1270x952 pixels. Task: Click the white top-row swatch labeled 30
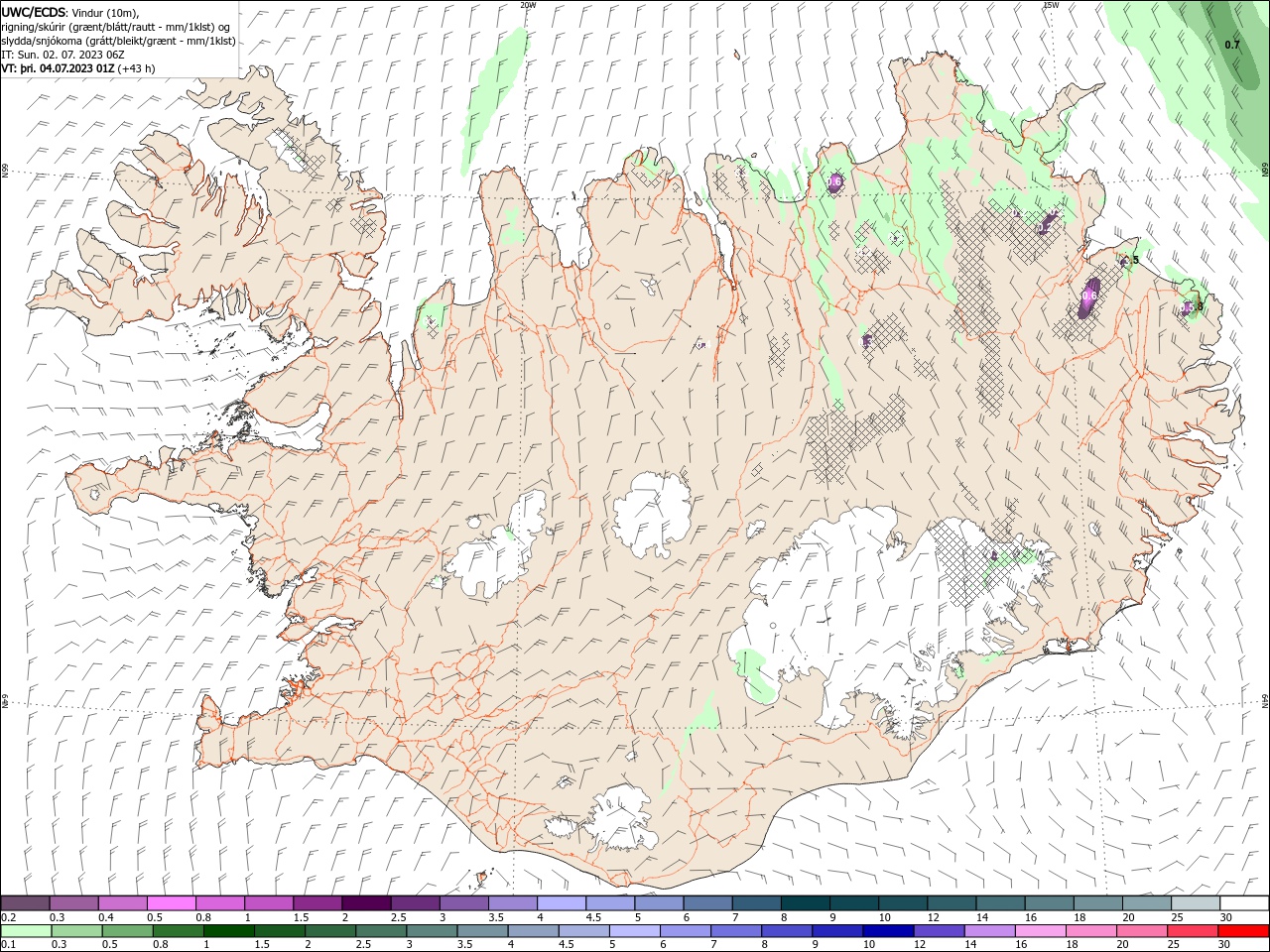tap(1244, 903)
